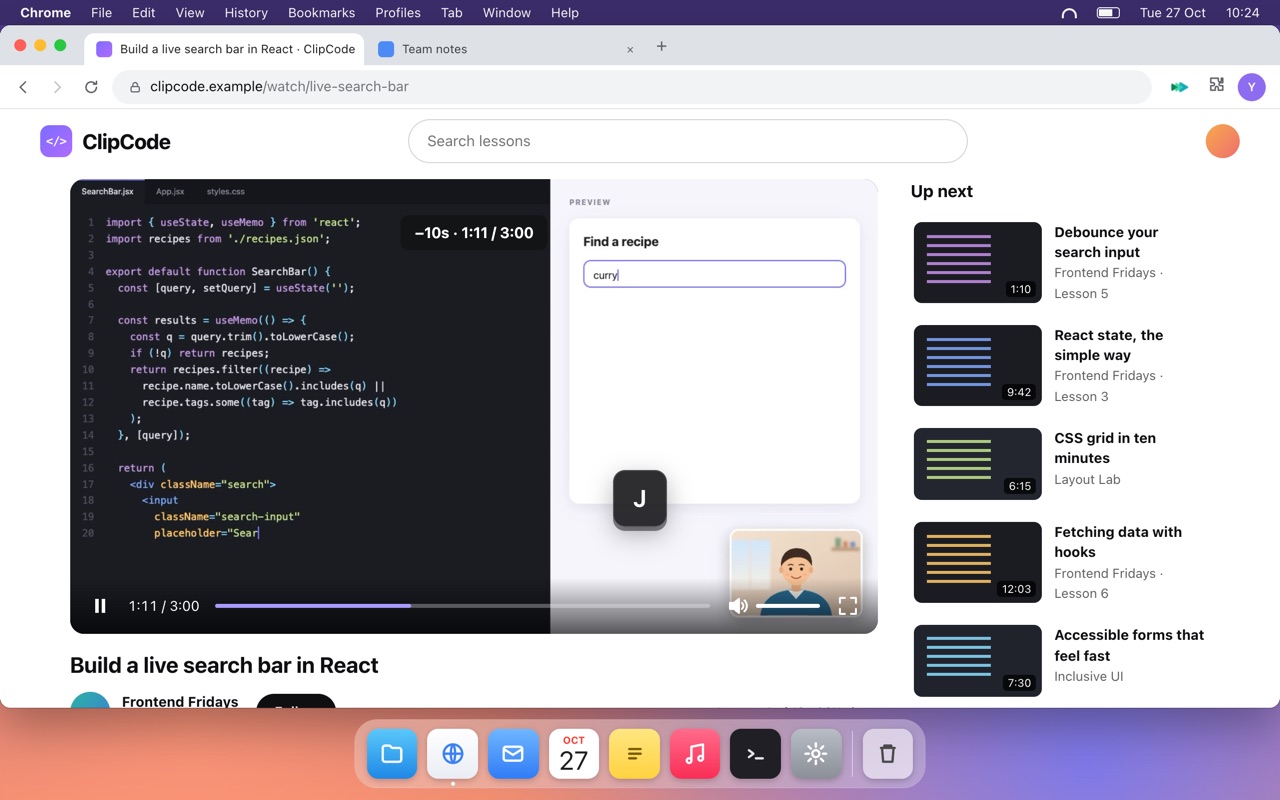Mute the video using the speaker icon
Viewport: 1280px width, 800px height.
[738, 606]
